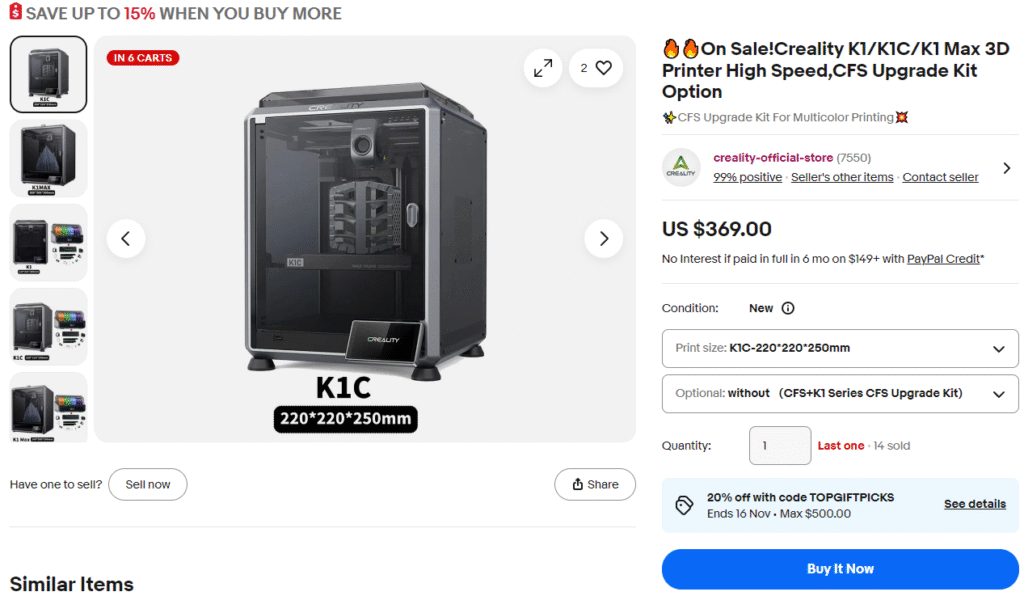Share this listing
Screen dimensions: 1024x596
click(595, 484)
